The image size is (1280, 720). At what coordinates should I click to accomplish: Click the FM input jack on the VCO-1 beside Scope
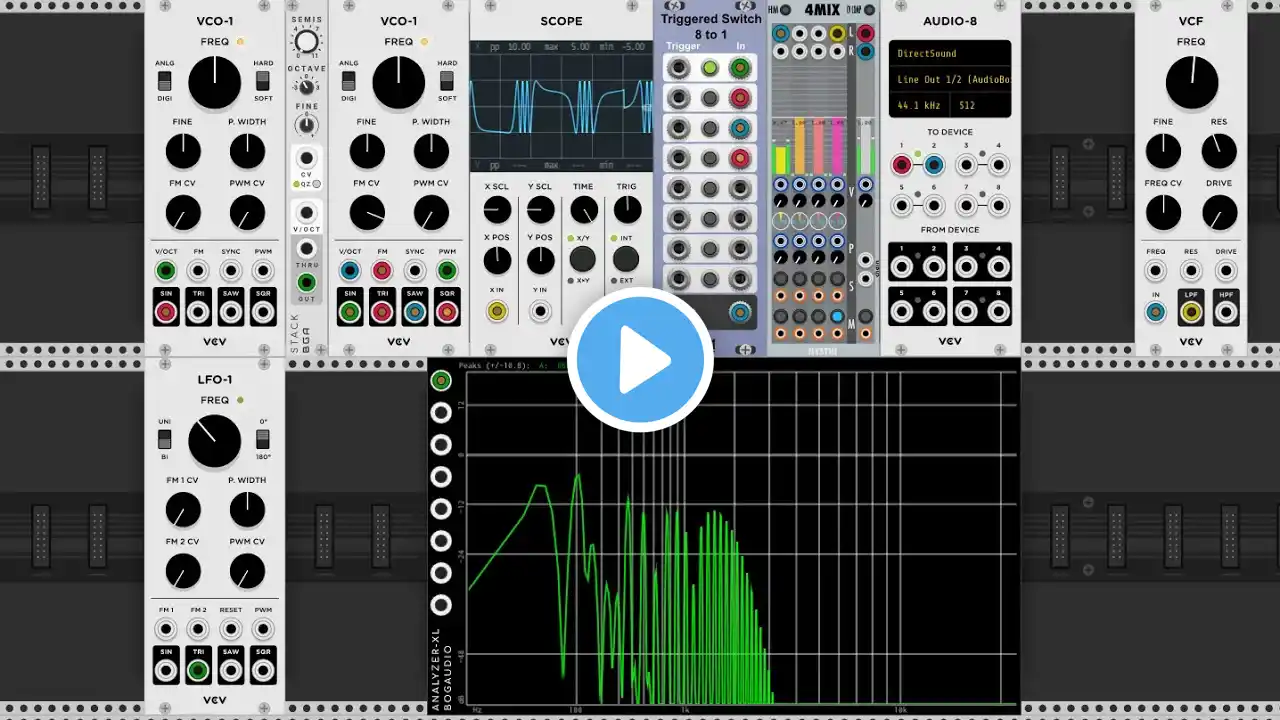pos(382,271)
